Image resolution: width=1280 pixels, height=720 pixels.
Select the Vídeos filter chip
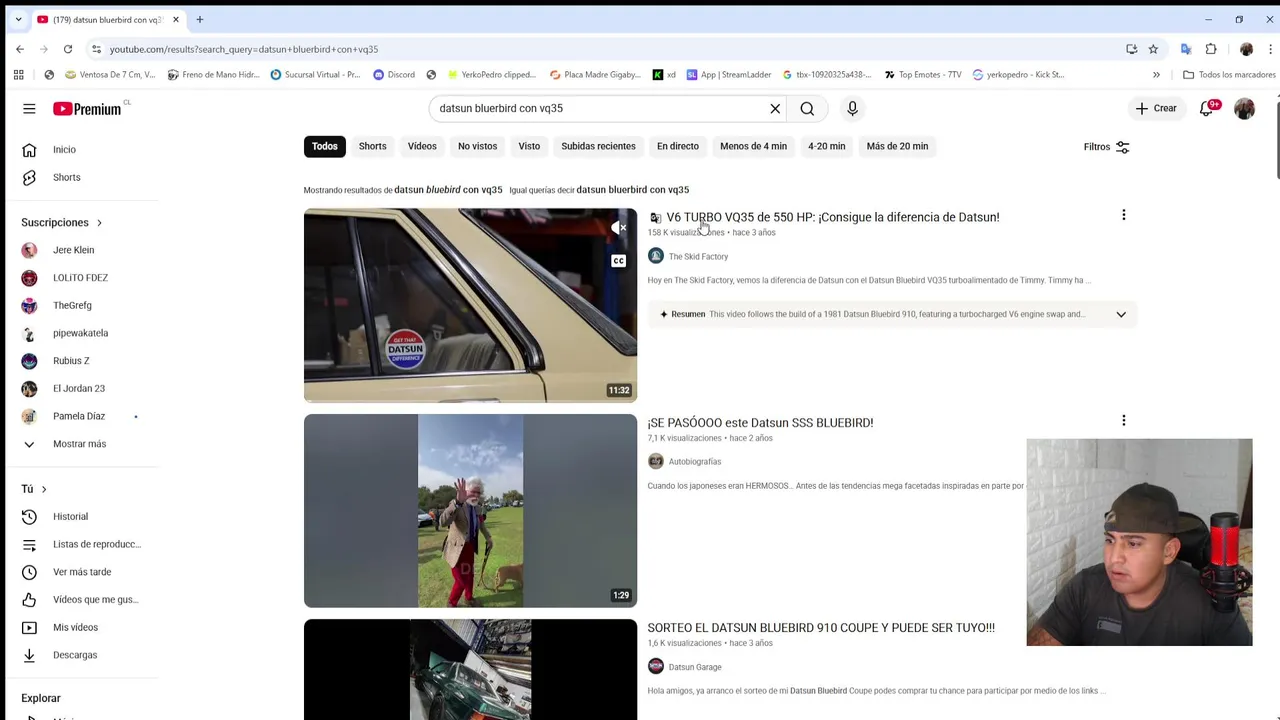(422, 146)
